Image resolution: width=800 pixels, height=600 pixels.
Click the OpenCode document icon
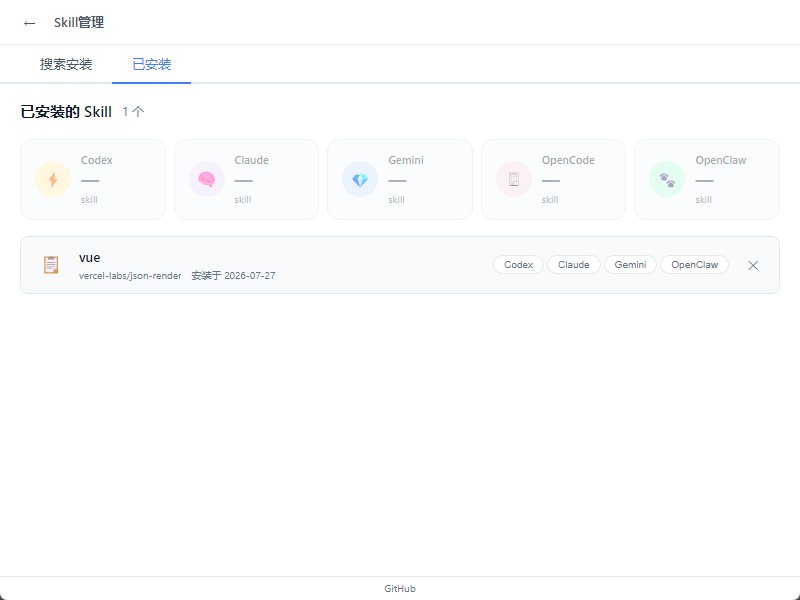coord(514,179)
